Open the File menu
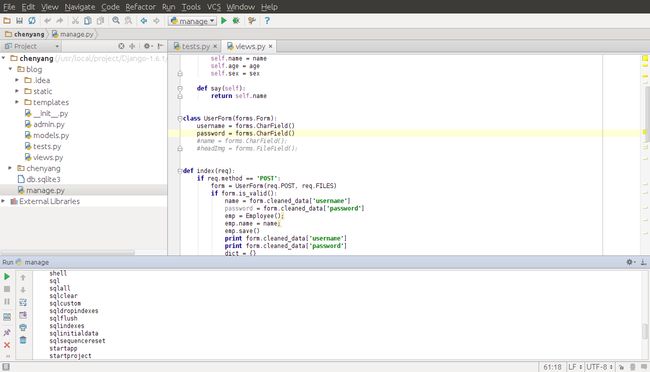650x372 pixels. [9, 7]
